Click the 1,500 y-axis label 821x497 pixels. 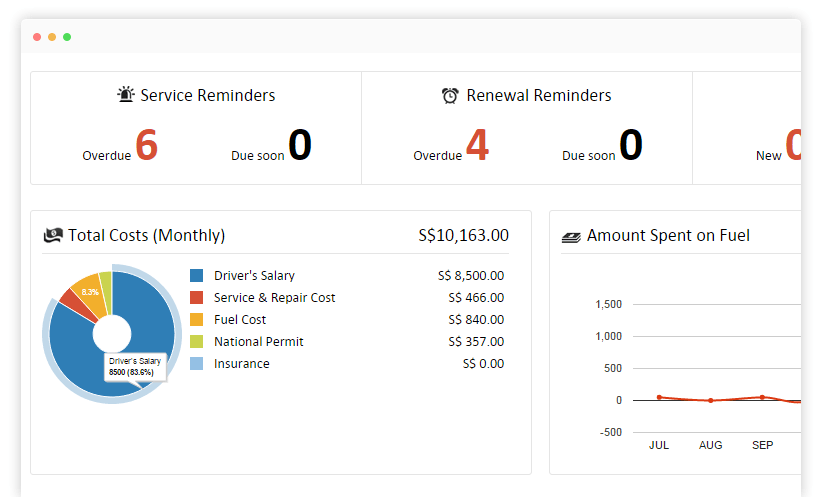click(608, 304)
